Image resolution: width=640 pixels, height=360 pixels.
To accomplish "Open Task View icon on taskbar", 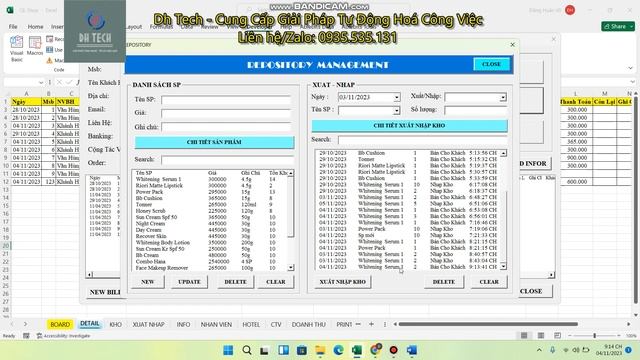I will pyautogui.click(x=264, y=350).
